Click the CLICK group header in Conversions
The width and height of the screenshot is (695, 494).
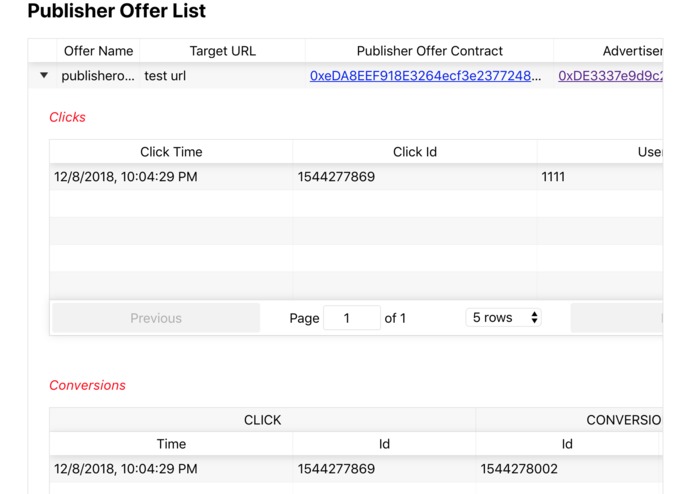[262, 420]
